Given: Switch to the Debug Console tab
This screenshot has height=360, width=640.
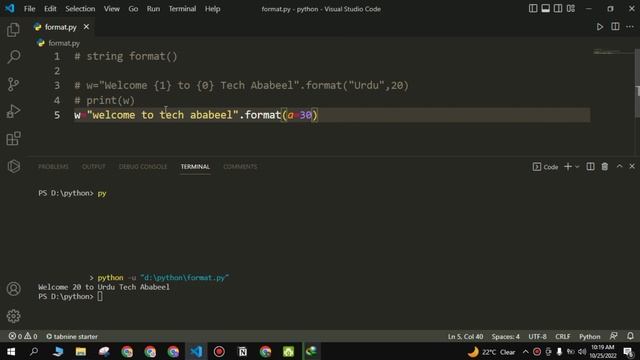Looking at the screenshot, I should click(143, 167).
